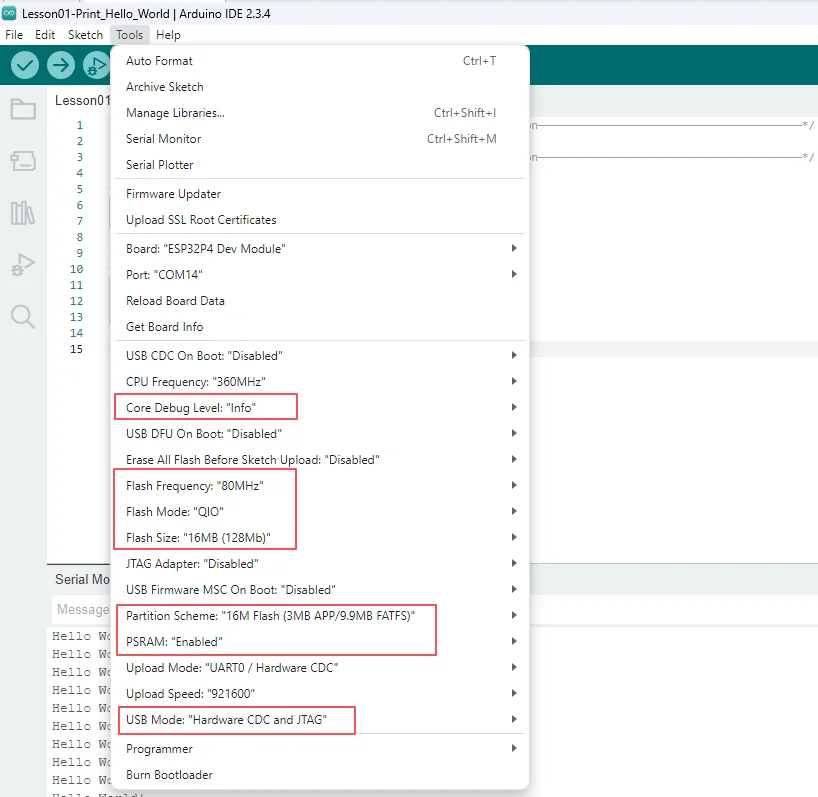This screenshot has width=818, height=797.
Task: Open the Sketch menu
Action: (x=85, y=35)
